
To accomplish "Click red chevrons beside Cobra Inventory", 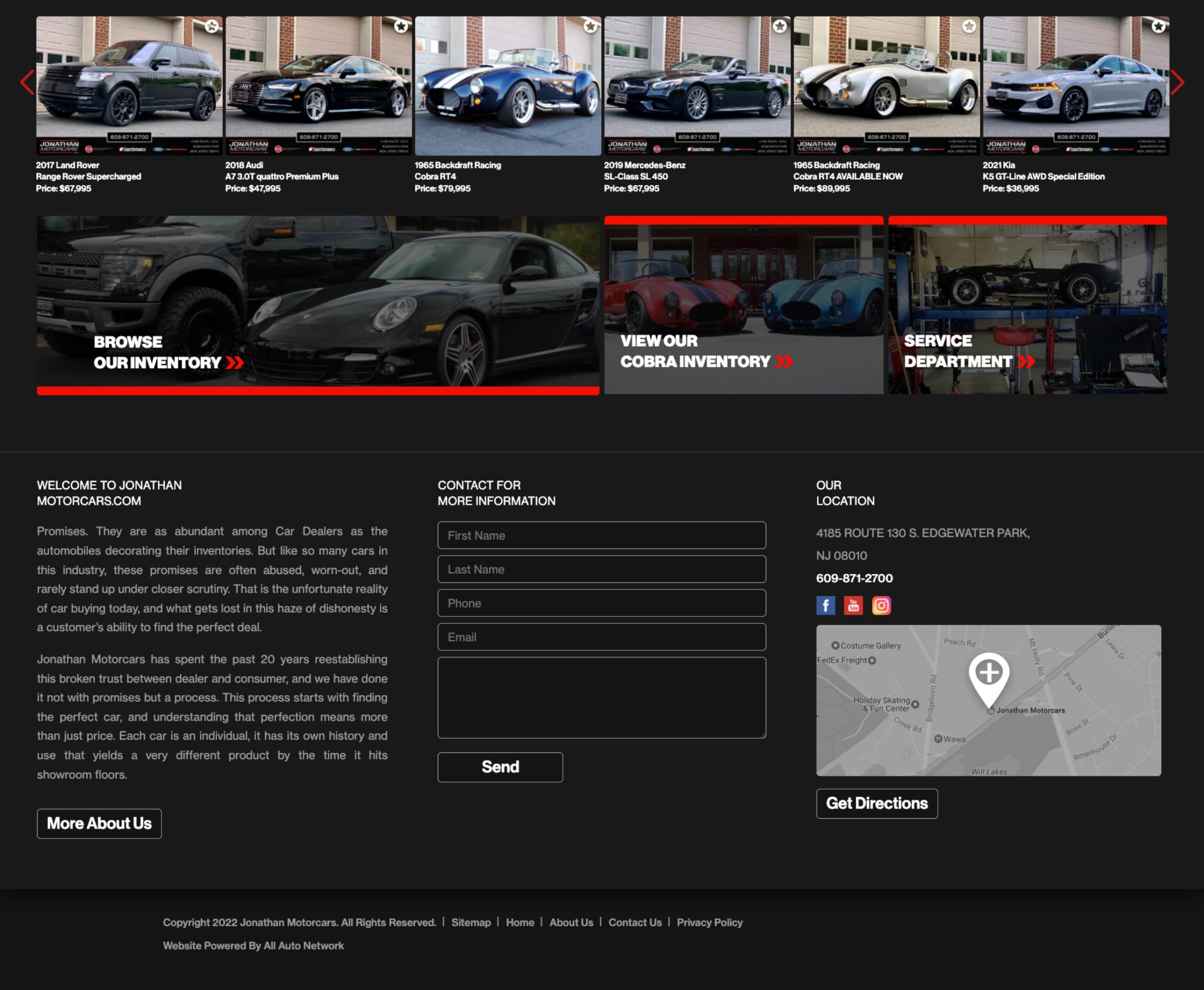I will [x=784, y=361].
